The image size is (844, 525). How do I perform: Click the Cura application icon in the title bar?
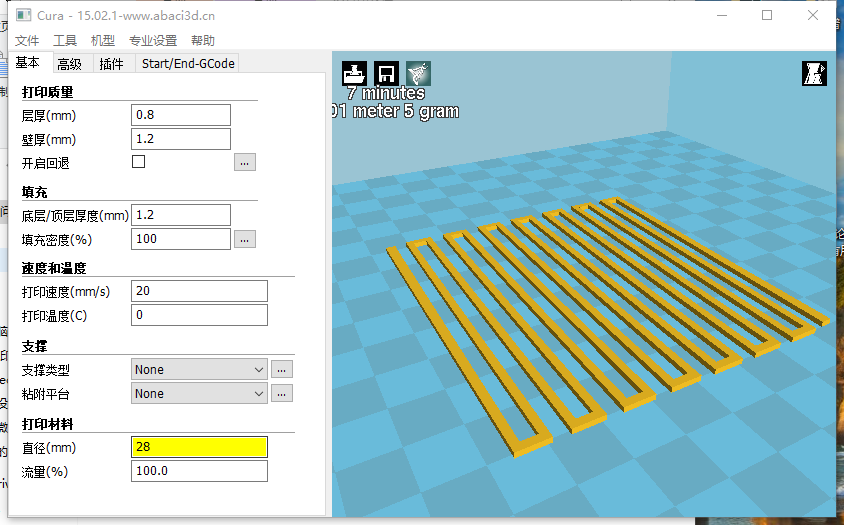[23, 15]
